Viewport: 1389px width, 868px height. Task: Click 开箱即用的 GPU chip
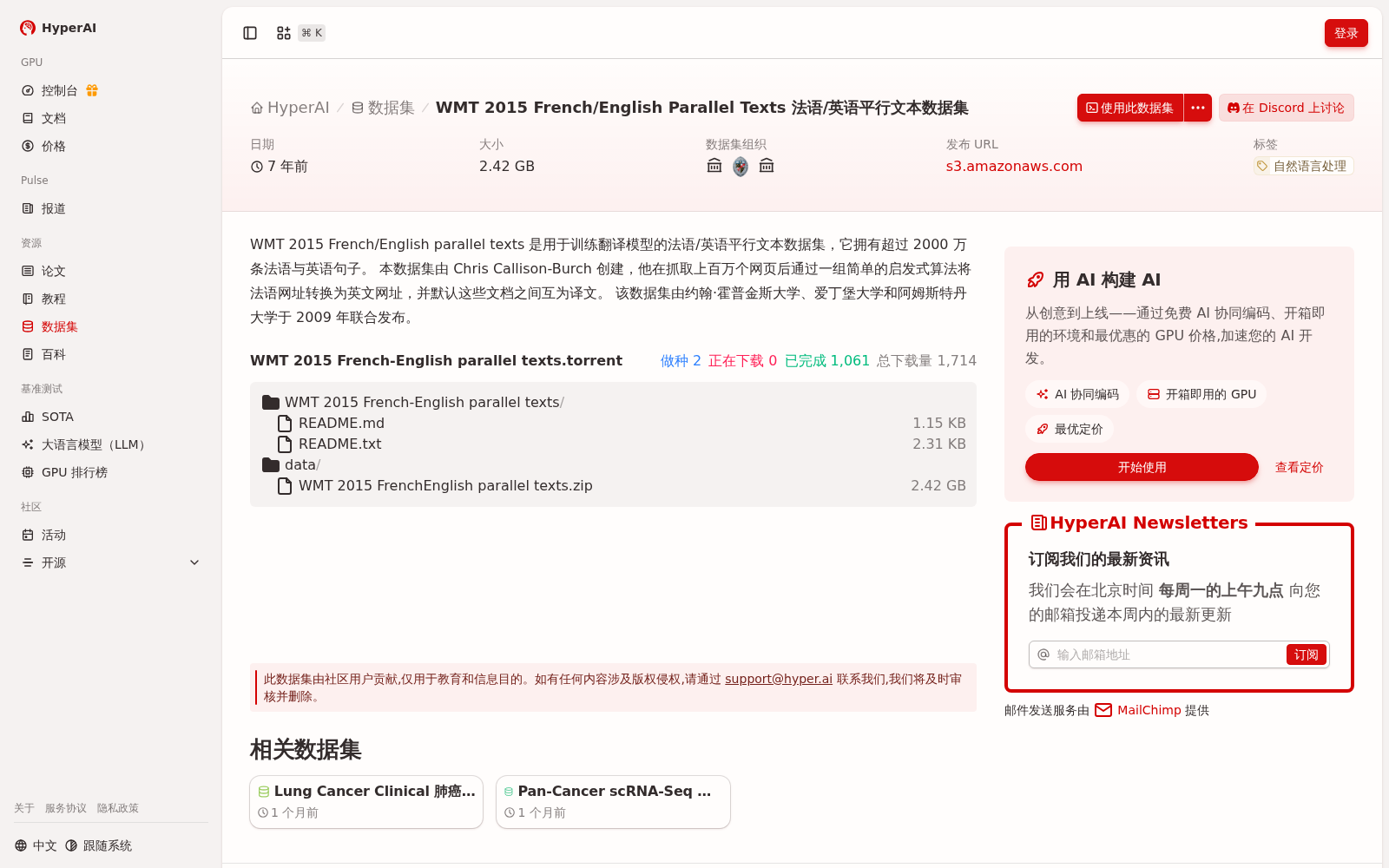click(1201, 394)
